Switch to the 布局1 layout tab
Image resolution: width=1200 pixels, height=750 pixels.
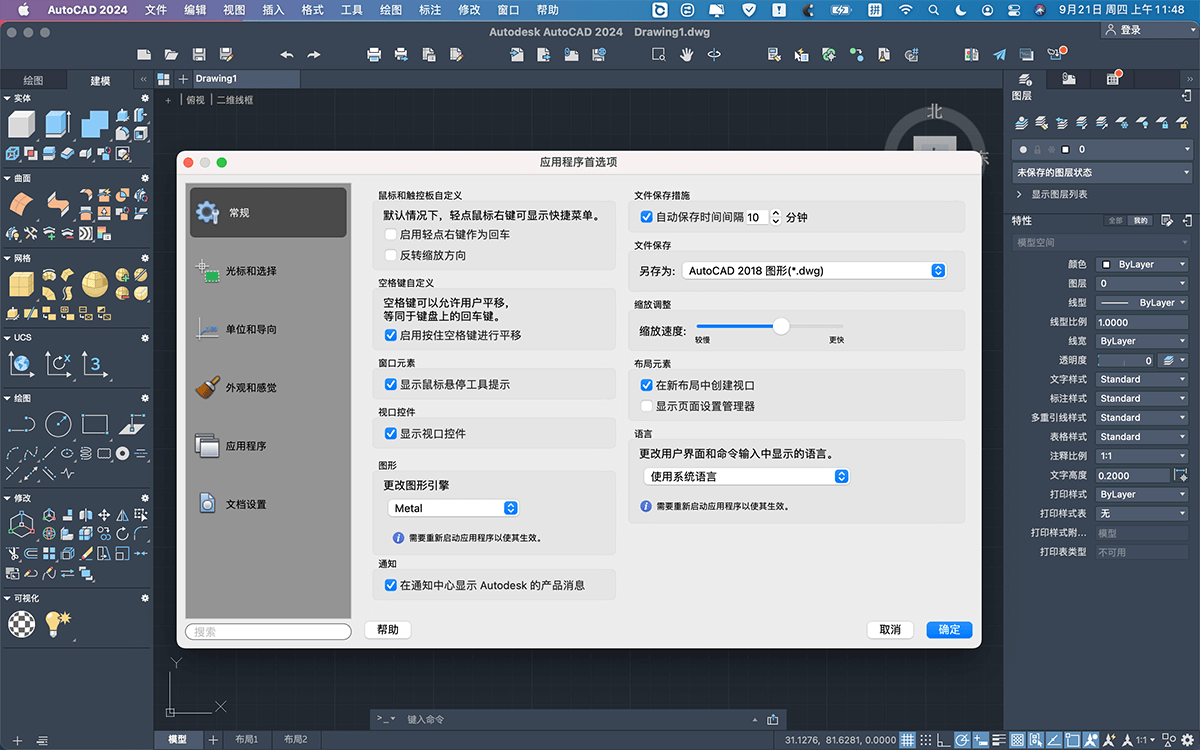246,740
